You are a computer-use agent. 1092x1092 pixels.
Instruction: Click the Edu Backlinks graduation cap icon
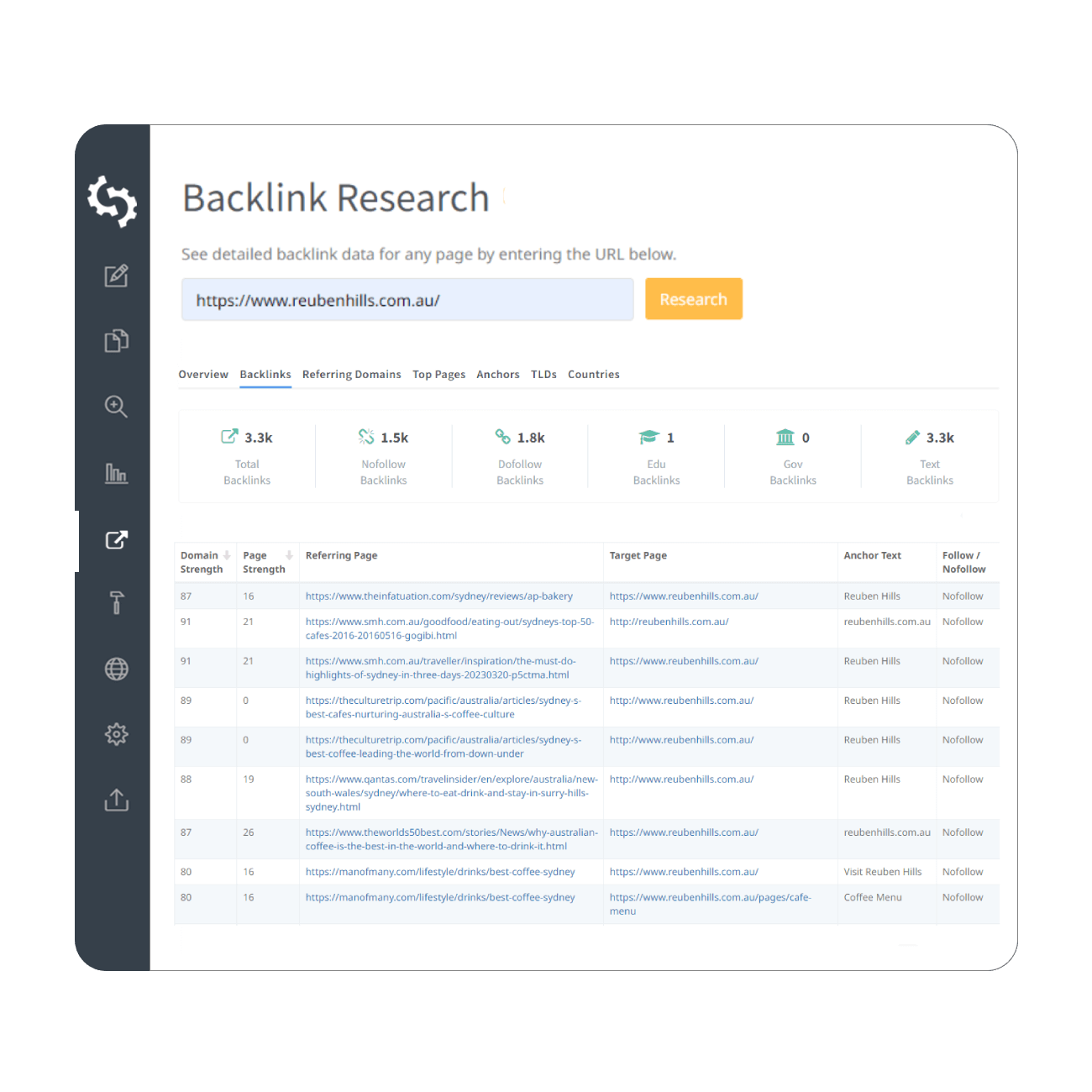click(648, 437)
